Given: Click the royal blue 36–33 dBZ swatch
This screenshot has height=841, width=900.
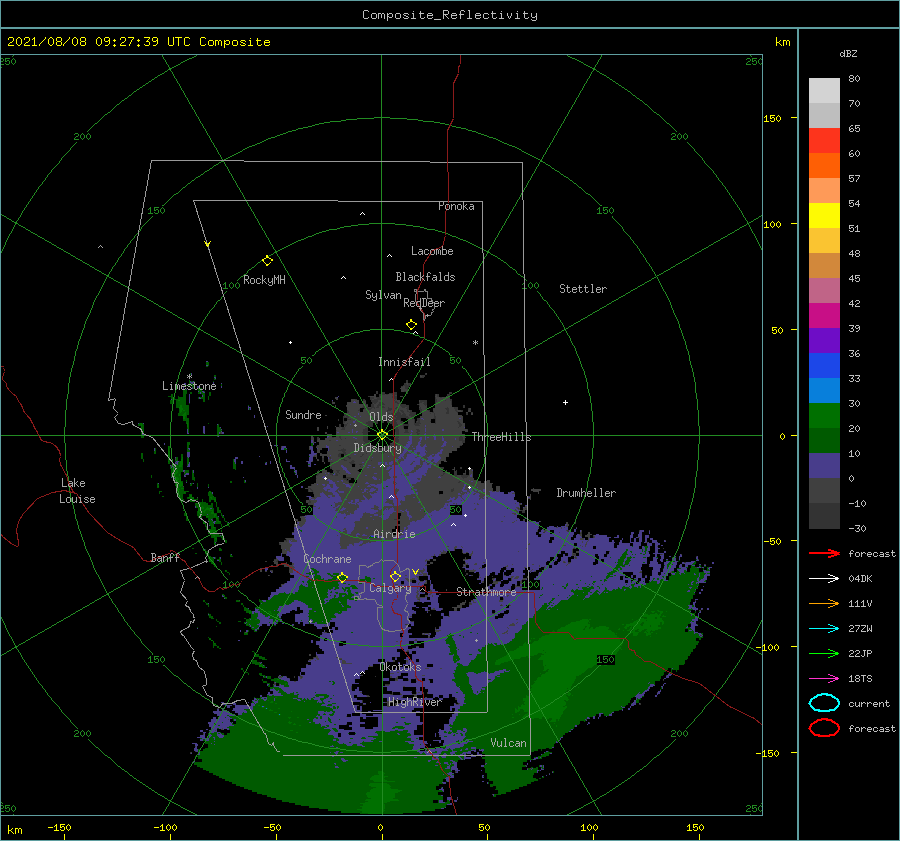Looking at the screenshot, I should tap(824, 366).
